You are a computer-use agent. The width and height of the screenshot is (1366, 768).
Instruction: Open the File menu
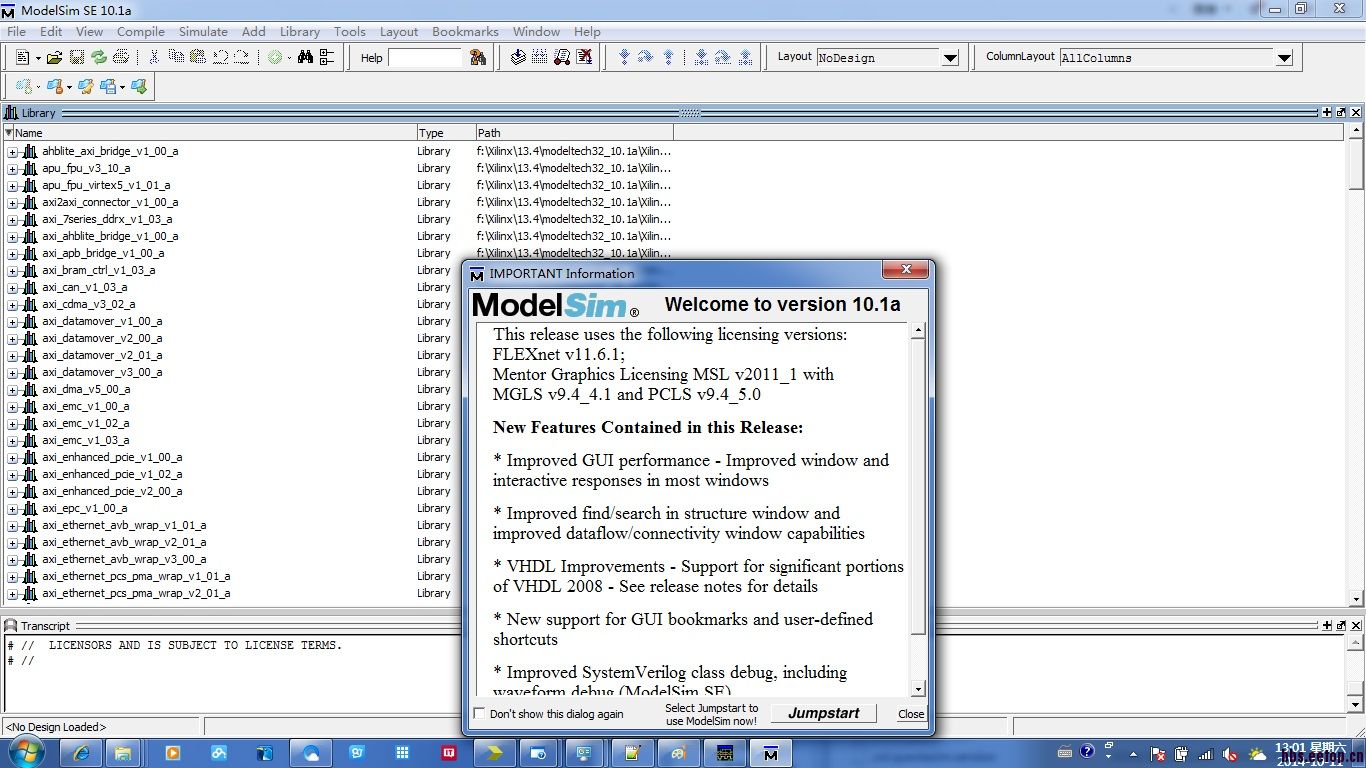16,31
